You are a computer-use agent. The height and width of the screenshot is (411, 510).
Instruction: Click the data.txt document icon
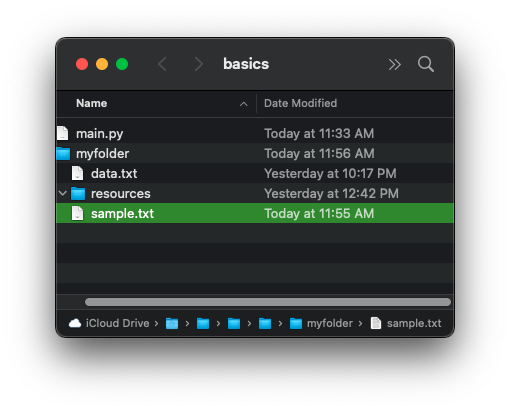(x=77, y=173)
